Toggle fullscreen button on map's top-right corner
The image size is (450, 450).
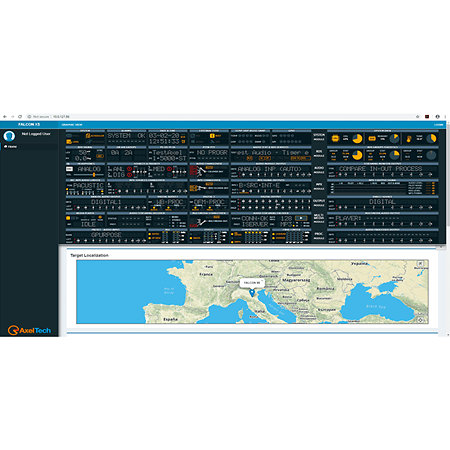421,264
